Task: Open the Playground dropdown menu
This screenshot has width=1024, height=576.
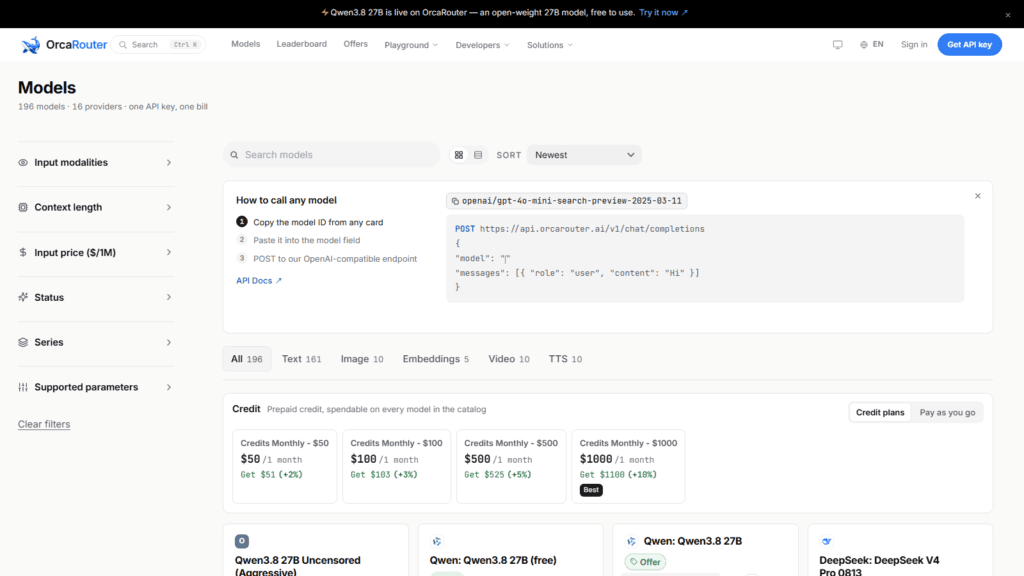Action: [x=411, y=45]
